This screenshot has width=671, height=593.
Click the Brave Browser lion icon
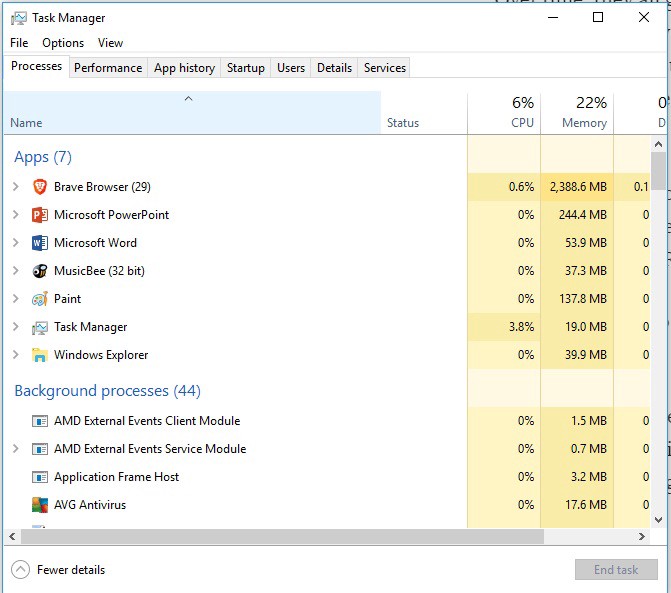[x=40, y=187]
